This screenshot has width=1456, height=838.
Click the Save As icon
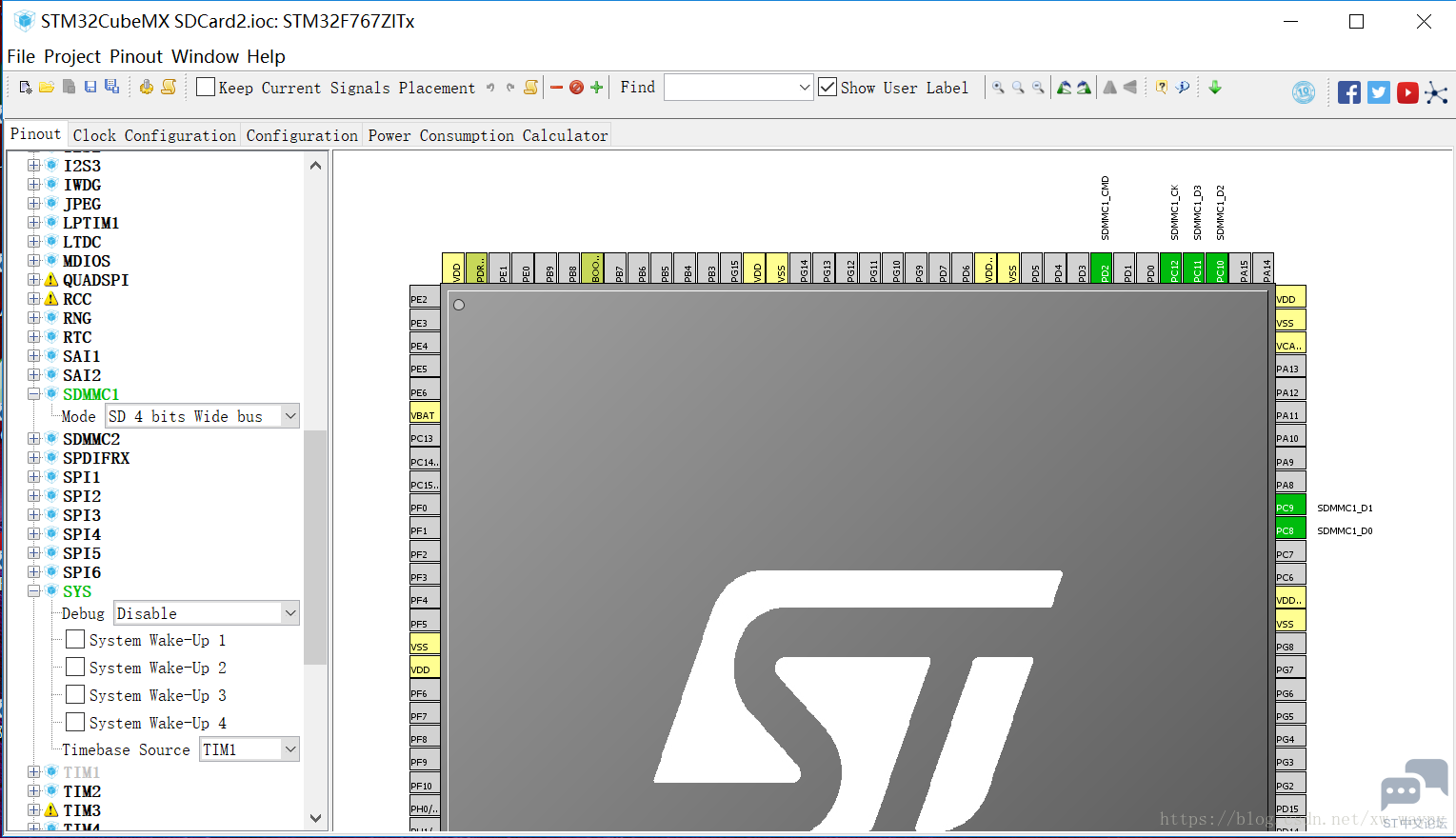click(x=111, y=87)
